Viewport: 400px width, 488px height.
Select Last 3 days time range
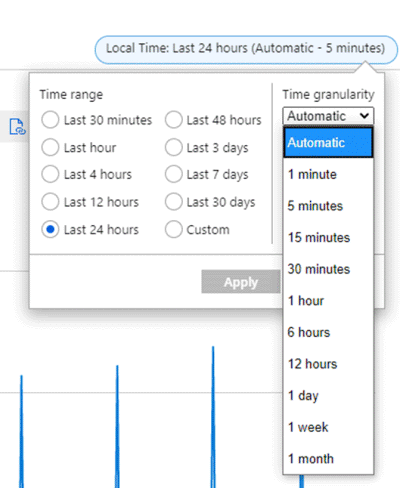click(x=174, y=147)
